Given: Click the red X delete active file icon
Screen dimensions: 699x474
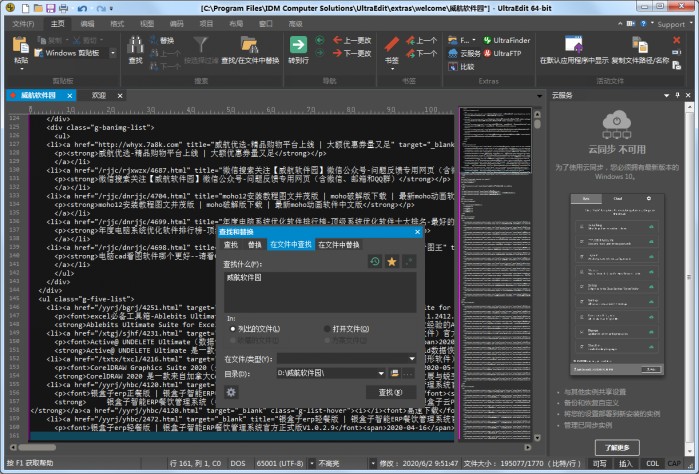Looking at the screenshot, I should tap(676, 40).
